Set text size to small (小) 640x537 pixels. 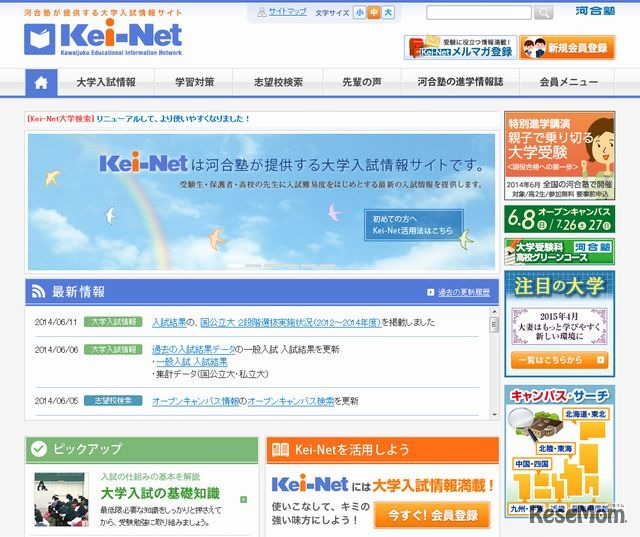click(360, 13)
